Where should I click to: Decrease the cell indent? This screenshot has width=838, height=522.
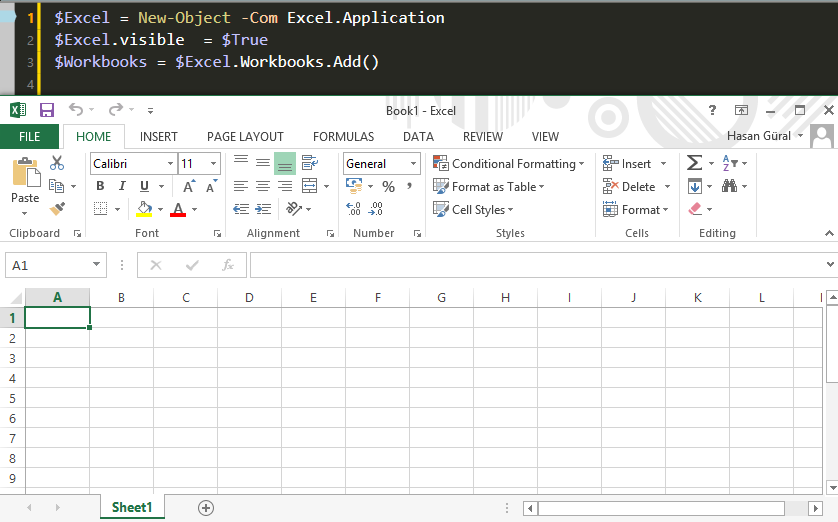coord(241,209)
